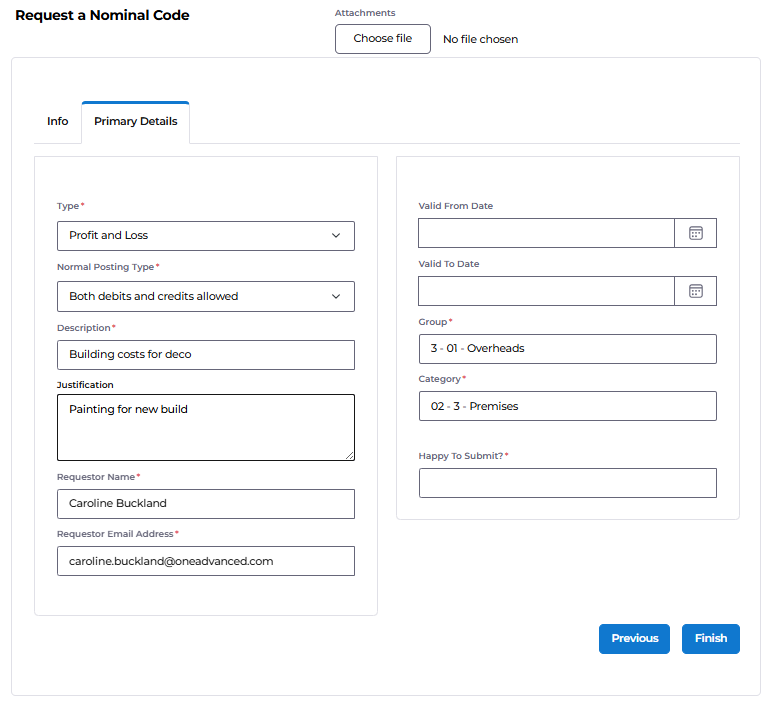Screen dimensions: 762x707
Task: Click the Valid From Date input box
Action: 546,233
